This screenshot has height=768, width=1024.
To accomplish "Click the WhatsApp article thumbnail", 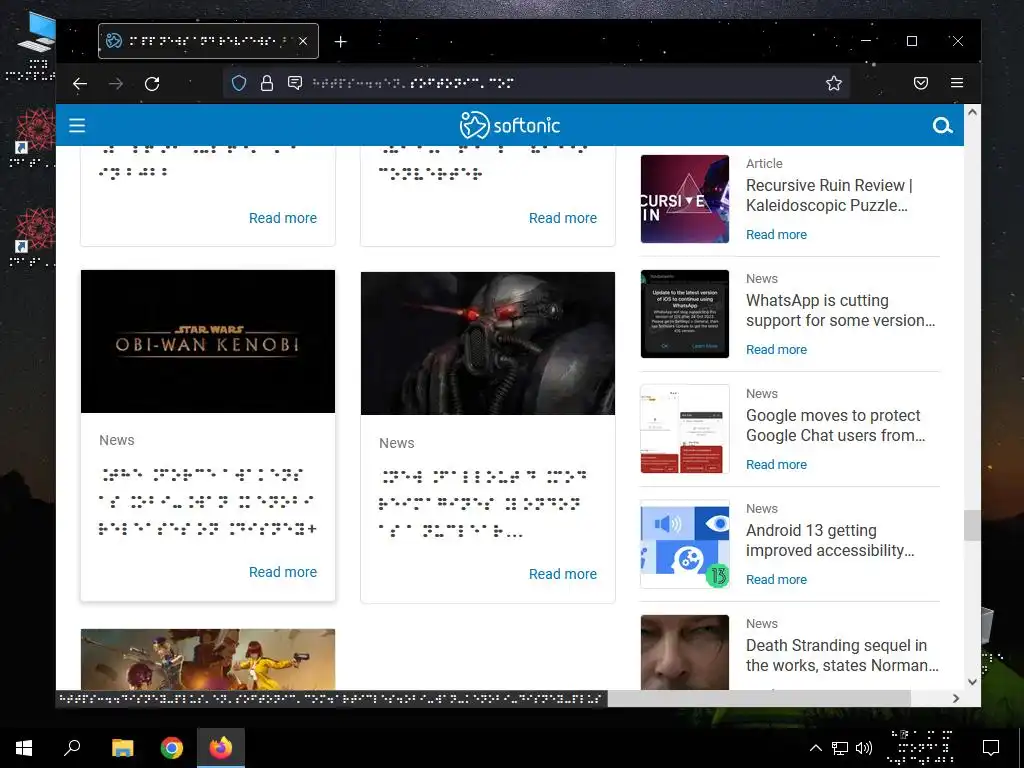I will [684, 313].
